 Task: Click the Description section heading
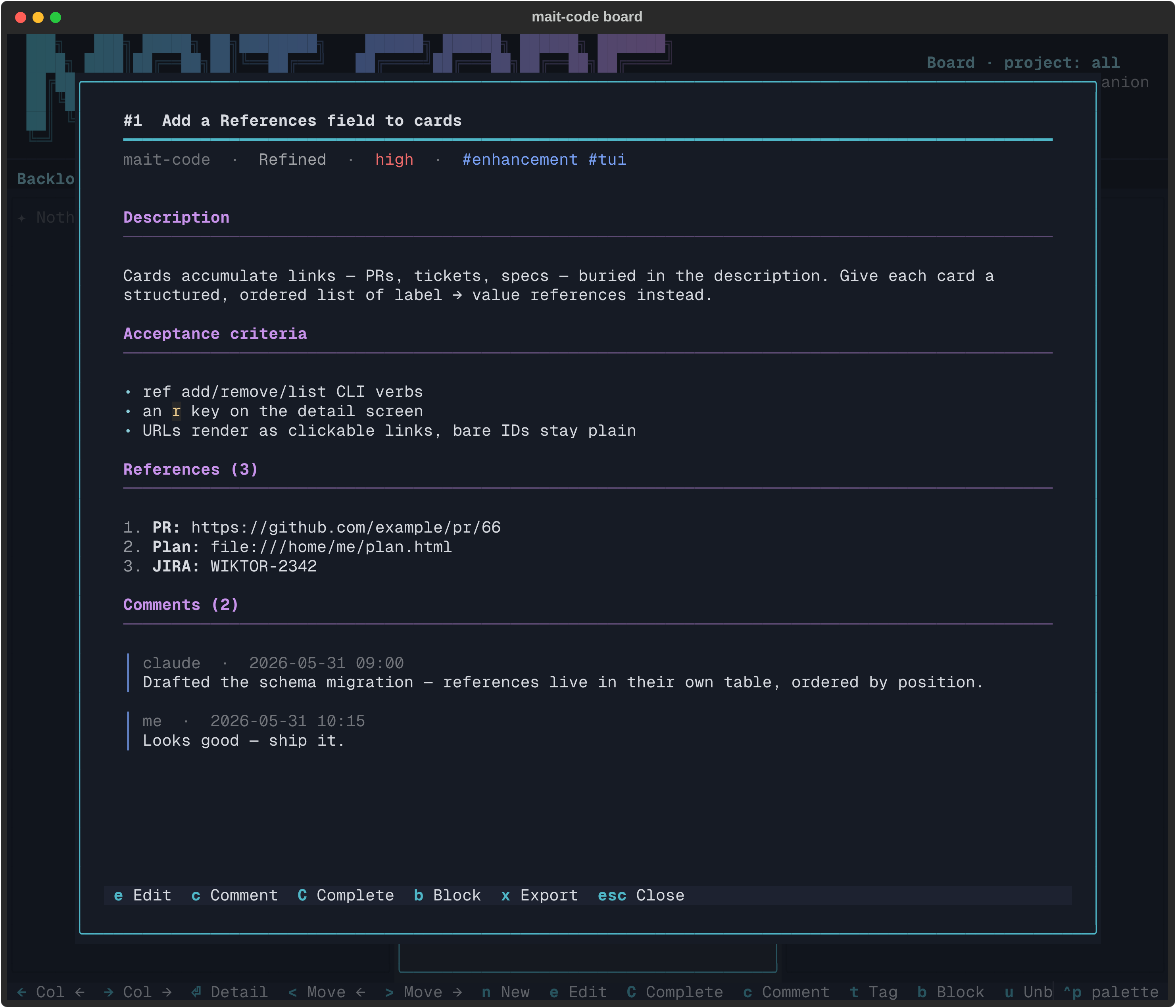176,217
